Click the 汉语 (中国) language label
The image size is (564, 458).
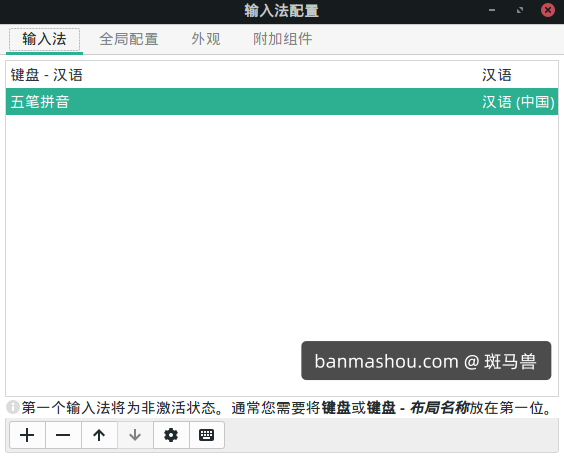[518, 102]
